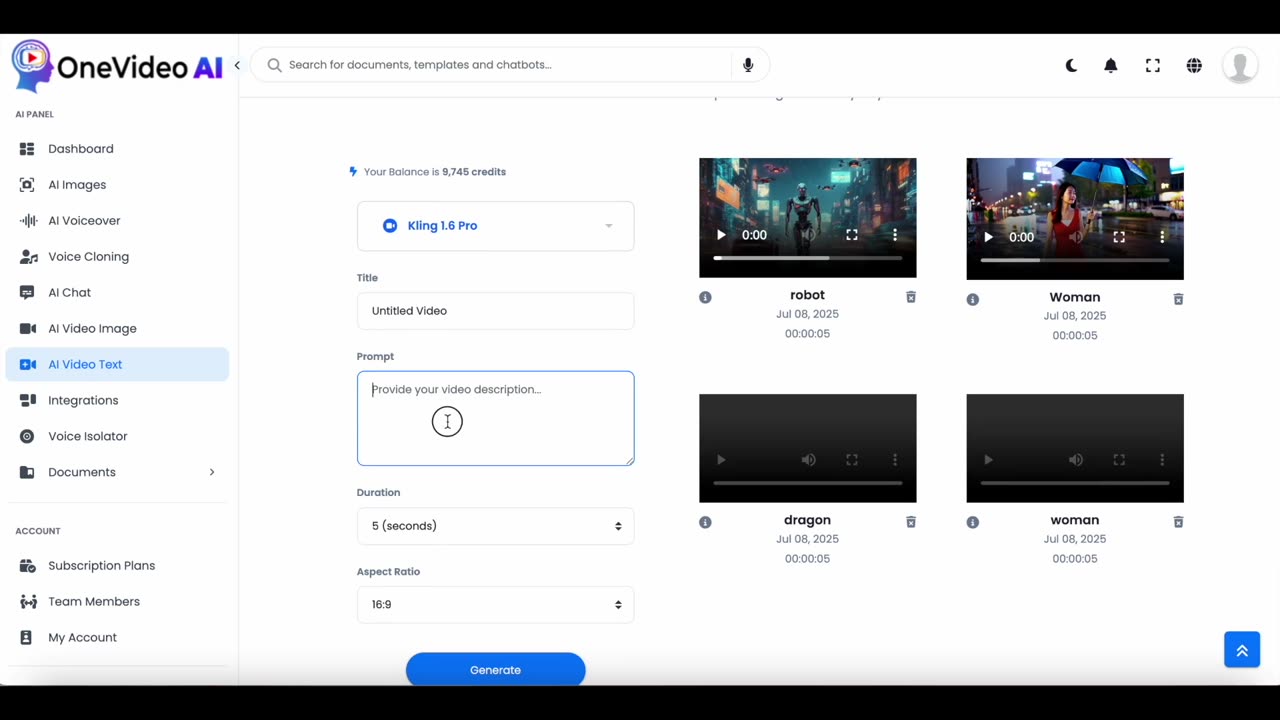
Task: Enter fullscreen via the header icon
Action: (1153, 65)
